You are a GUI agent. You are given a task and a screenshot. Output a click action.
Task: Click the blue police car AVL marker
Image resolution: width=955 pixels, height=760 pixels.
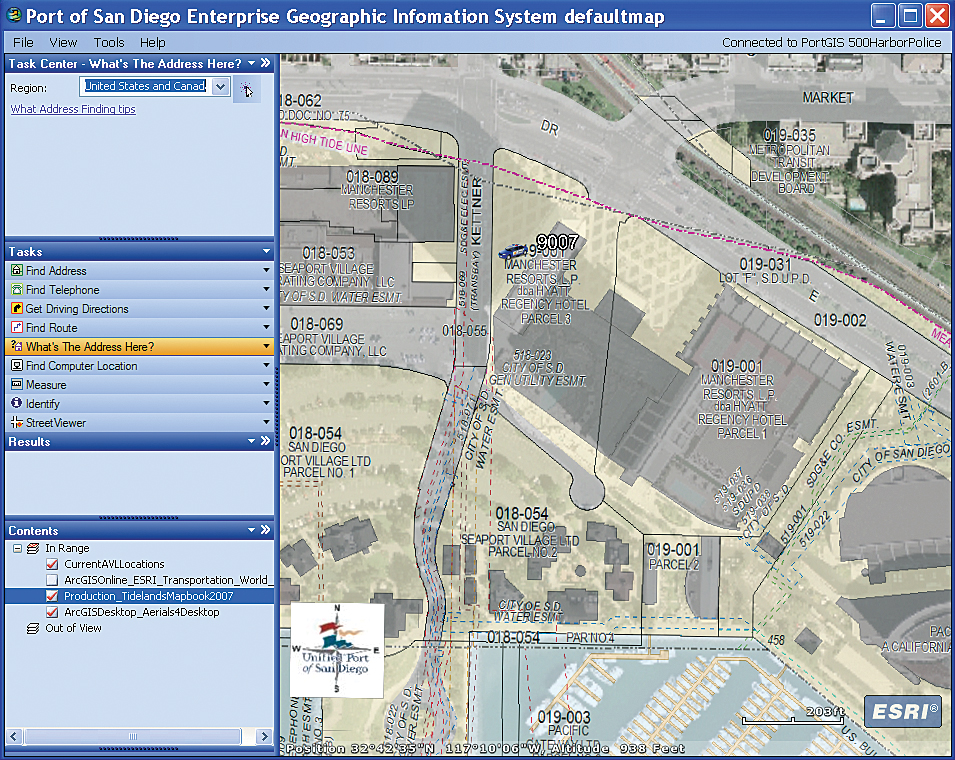click(513, 252)
